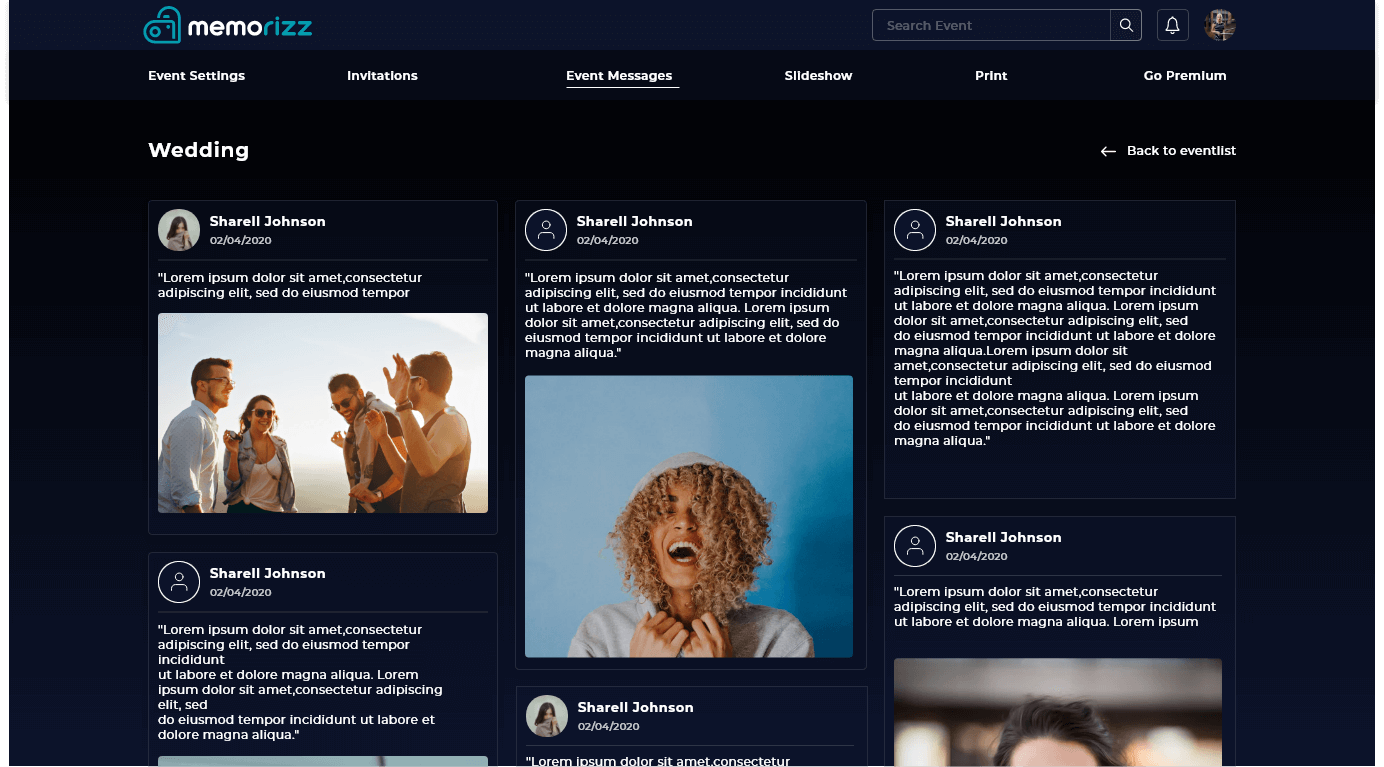Open the blurred man's face photo
This screenshot has width=1384, height=767.
pyautogui.click(x=1058, y=712)
